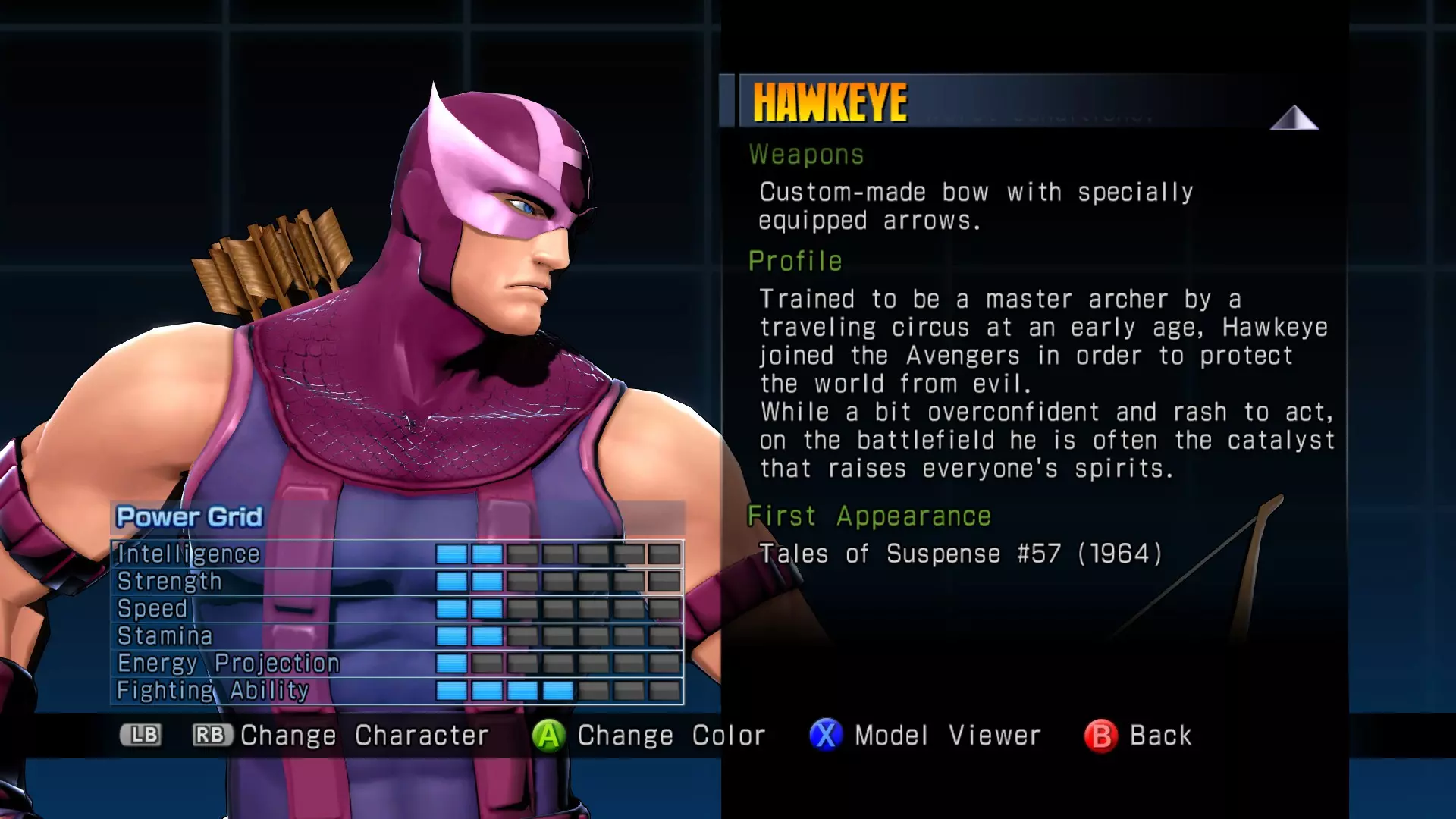Click the scroll-up triangle beside HAWKEYE title
The width and height of the screenshot is (1456, 819).
click(x=1294, y=118)
